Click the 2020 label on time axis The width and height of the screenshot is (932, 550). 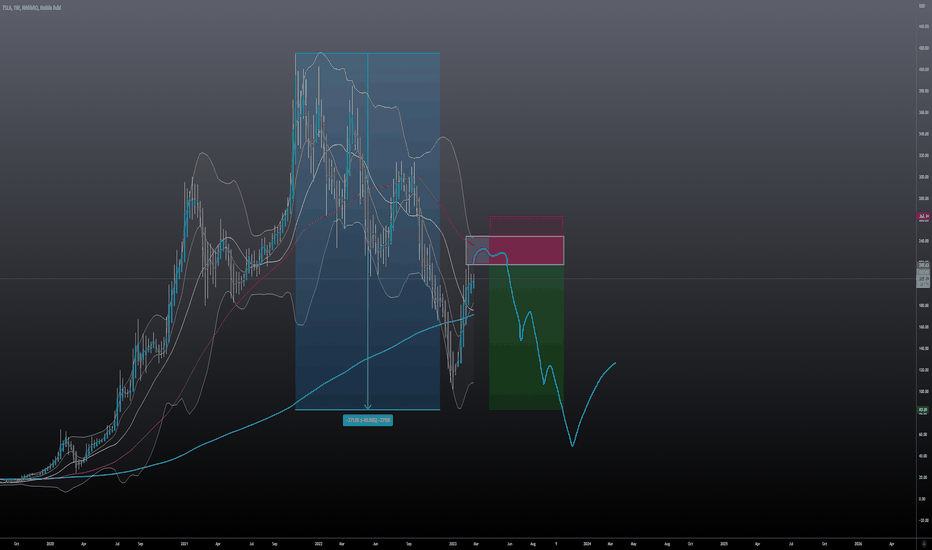50,543
